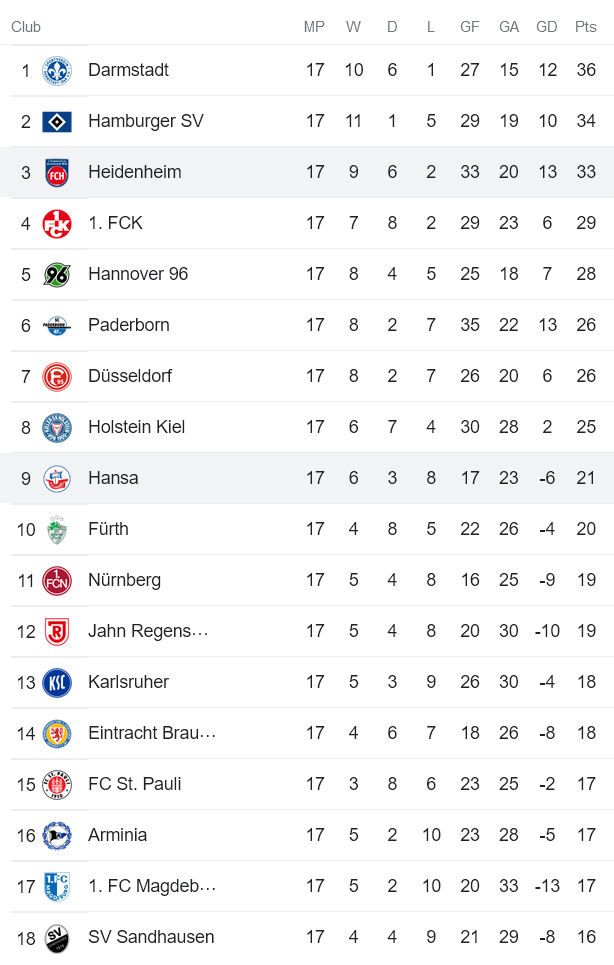Open the Nürnberg team link

[x=124, y=580]
